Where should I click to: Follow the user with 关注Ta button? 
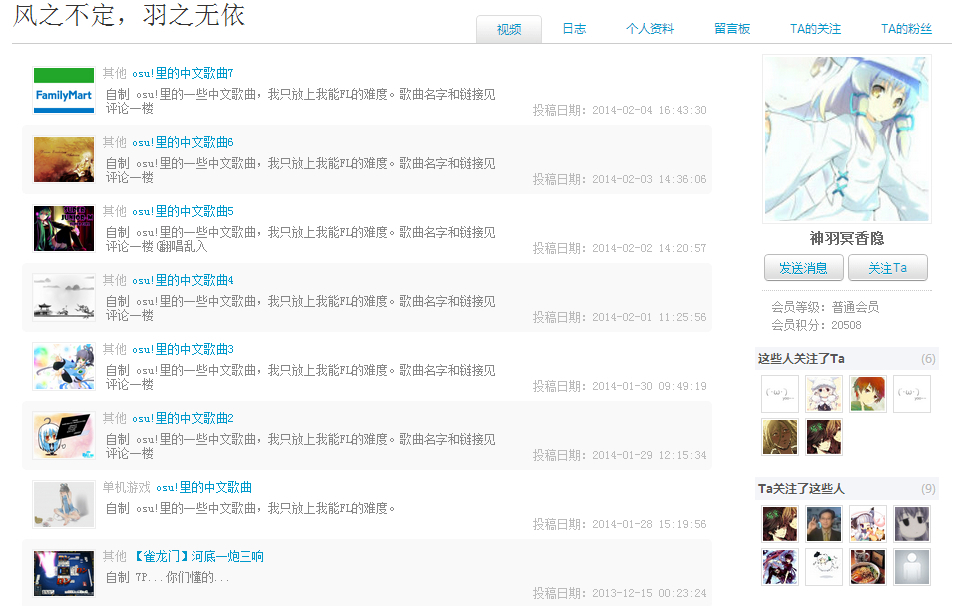click(x=887, y=268)
